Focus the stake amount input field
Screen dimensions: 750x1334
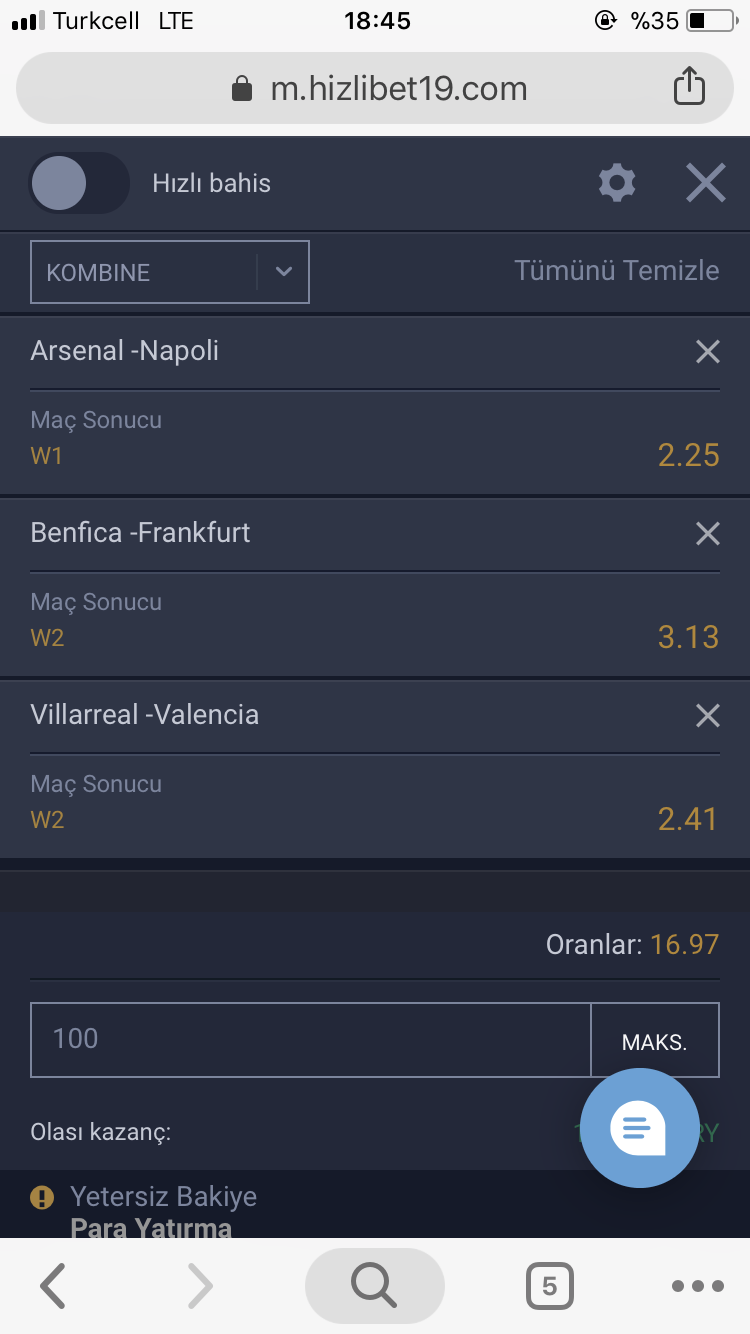pyautogui.click(x=311, y=1040)
